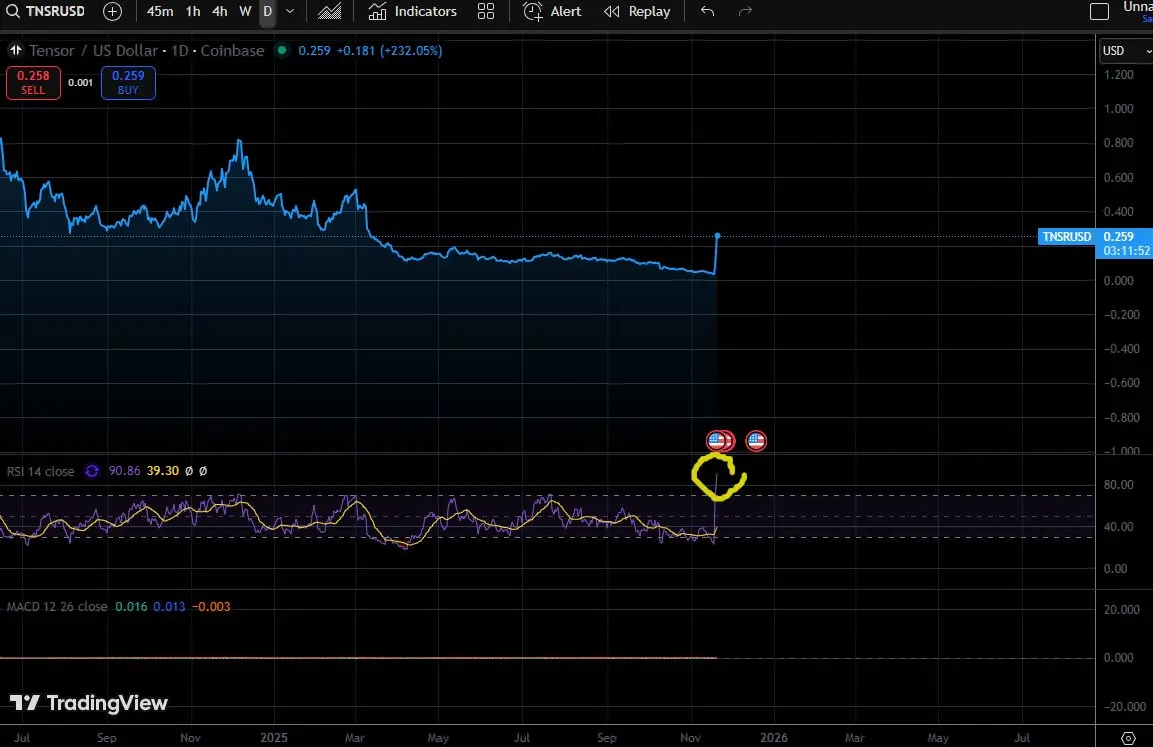Select the D daily interval

tap(267, 12)
